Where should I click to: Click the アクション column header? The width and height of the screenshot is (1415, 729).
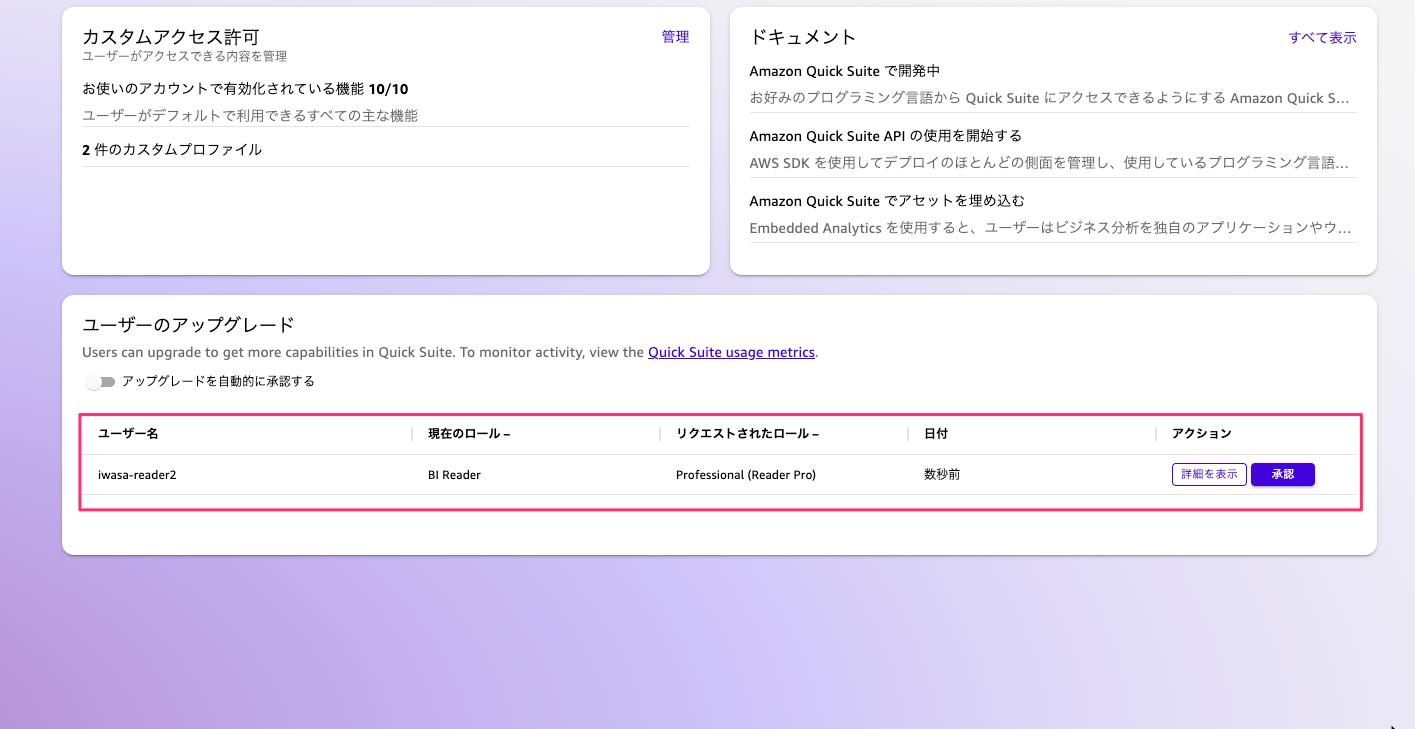(1200, 433)
